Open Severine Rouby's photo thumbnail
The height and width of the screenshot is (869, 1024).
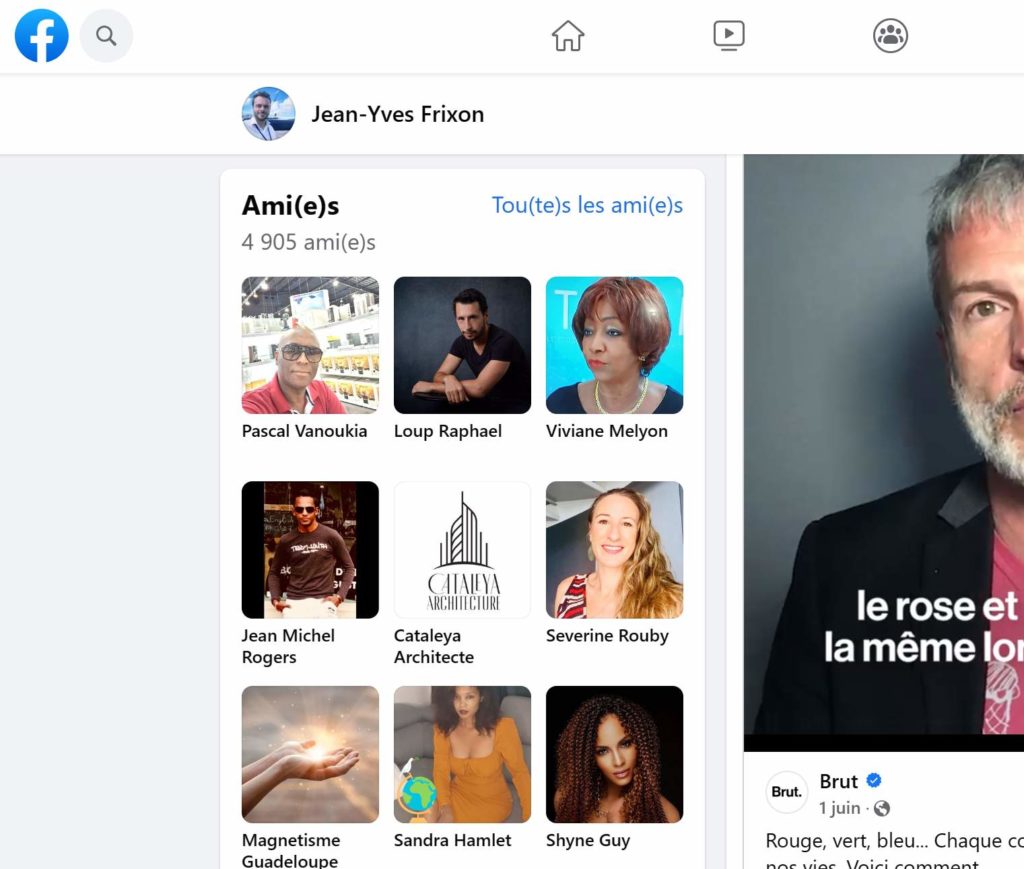point(615,550)
